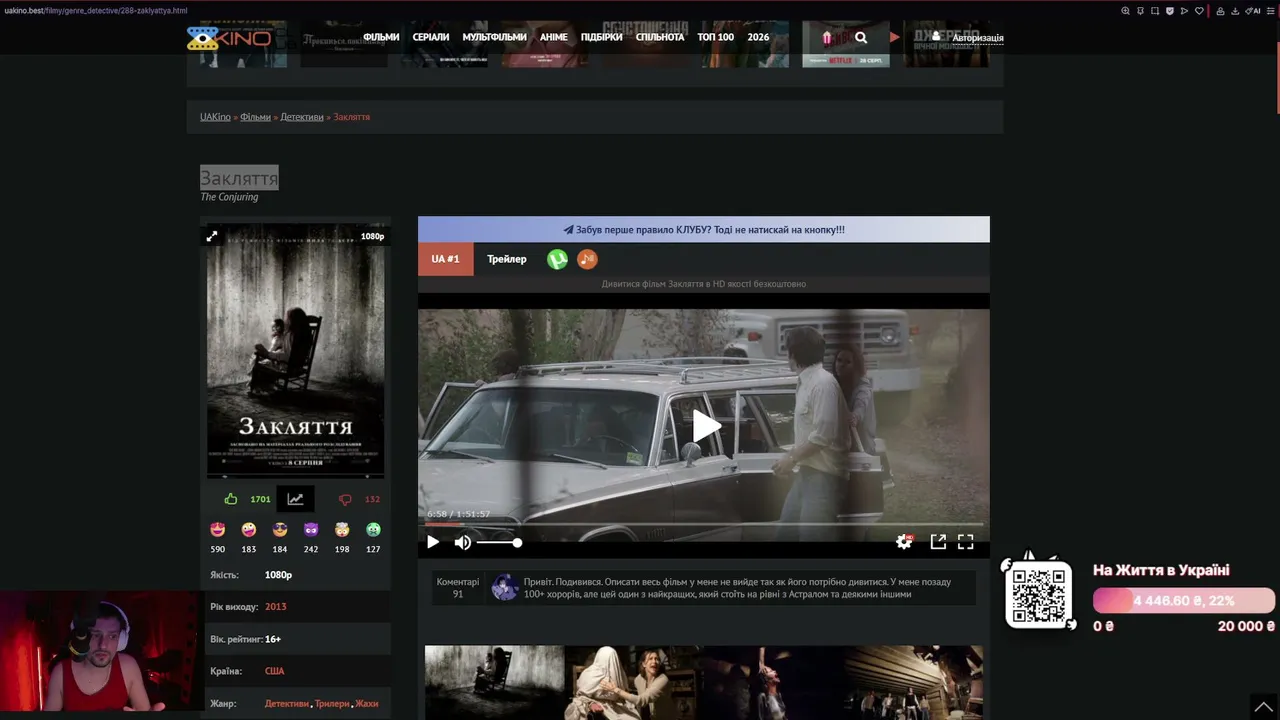
Task: Open the site search magnifier icon
Action: coord(861,38)
